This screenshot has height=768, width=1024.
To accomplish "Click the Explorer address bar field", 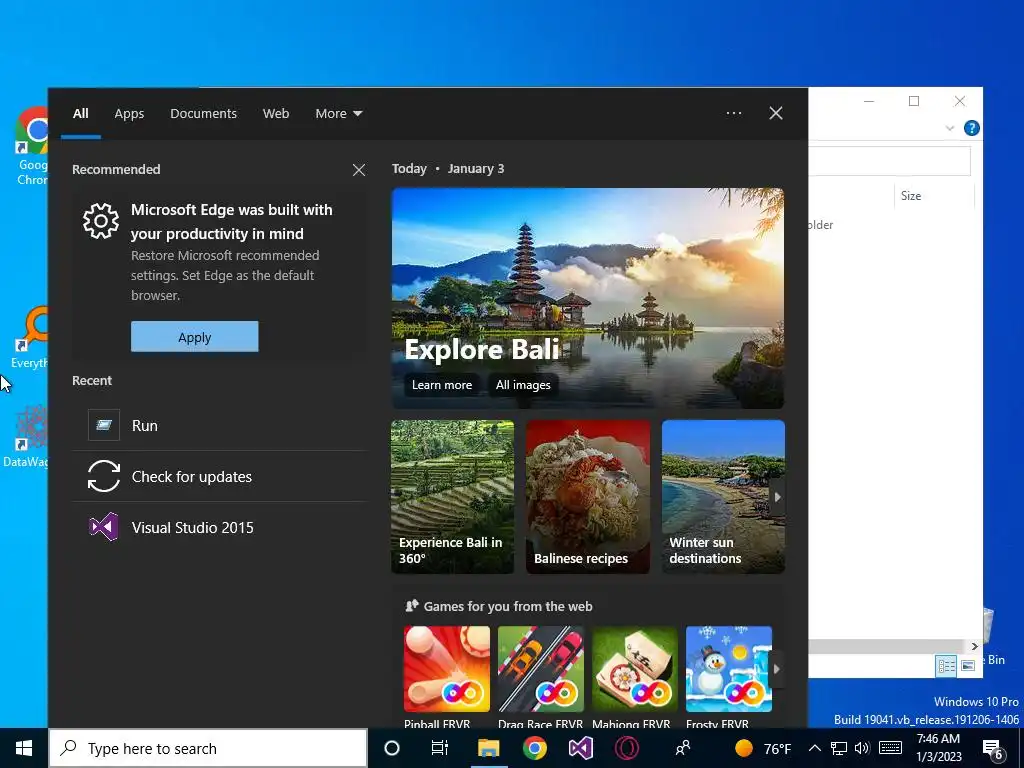I will click(889, 161).
